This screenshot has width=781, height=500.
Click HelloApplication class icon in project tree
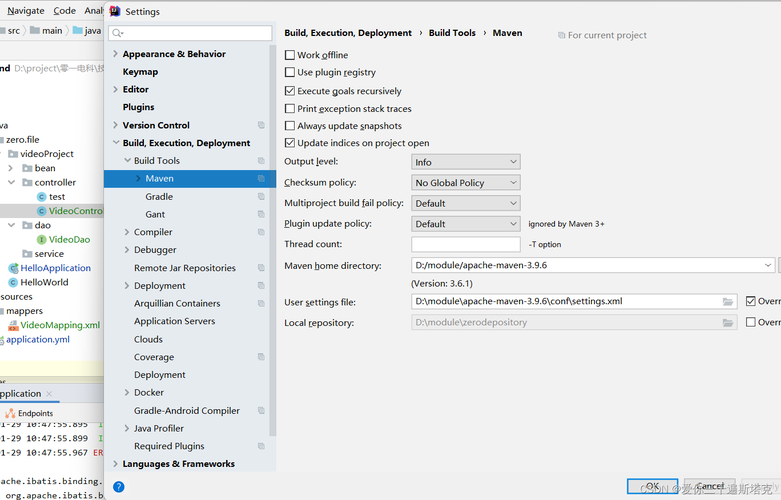pyautogui.click(x=13, y=268)
